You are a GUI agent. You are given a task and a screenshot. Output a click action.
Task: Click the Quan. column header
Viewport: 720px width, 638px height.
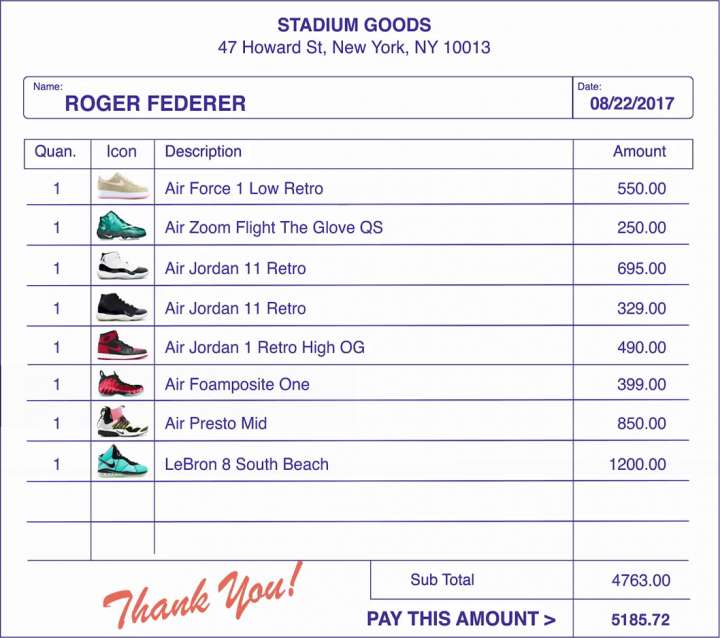(56, 152)
